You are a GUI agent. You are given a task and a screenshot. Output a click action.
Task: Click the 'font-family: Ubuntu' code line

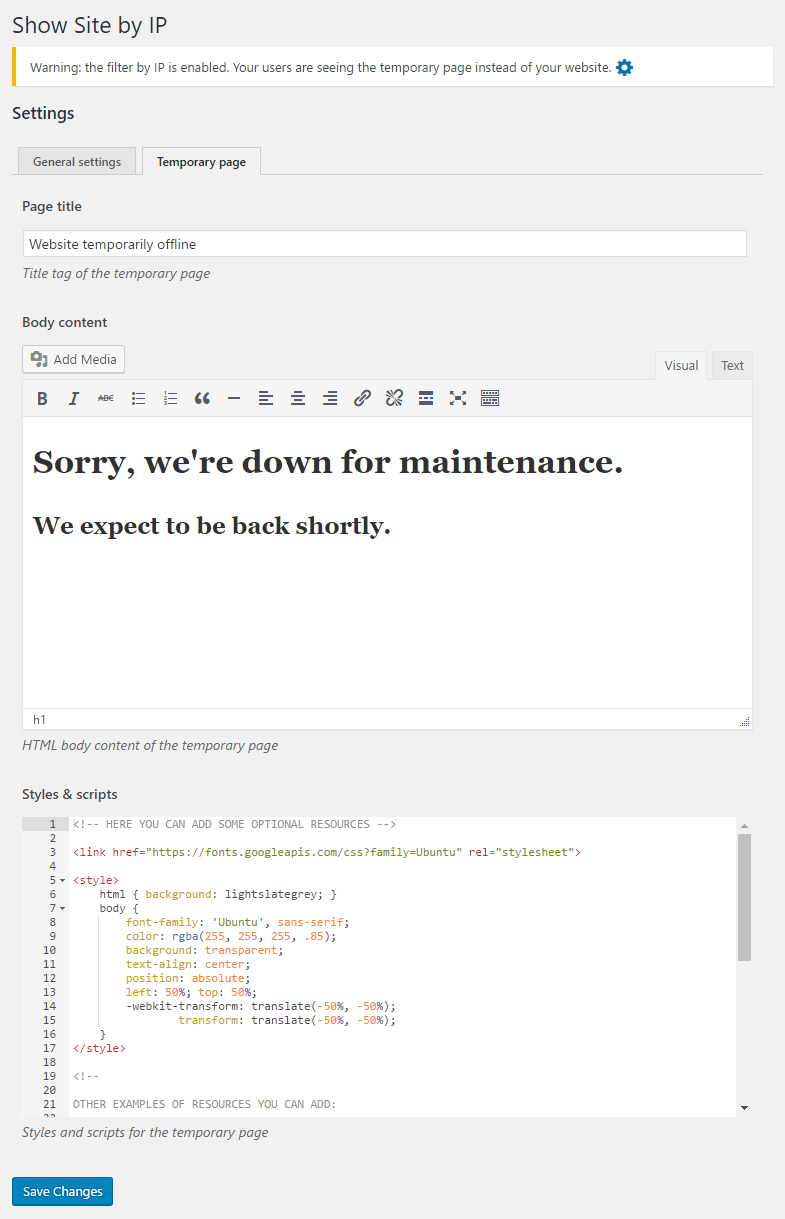[238, 922]
